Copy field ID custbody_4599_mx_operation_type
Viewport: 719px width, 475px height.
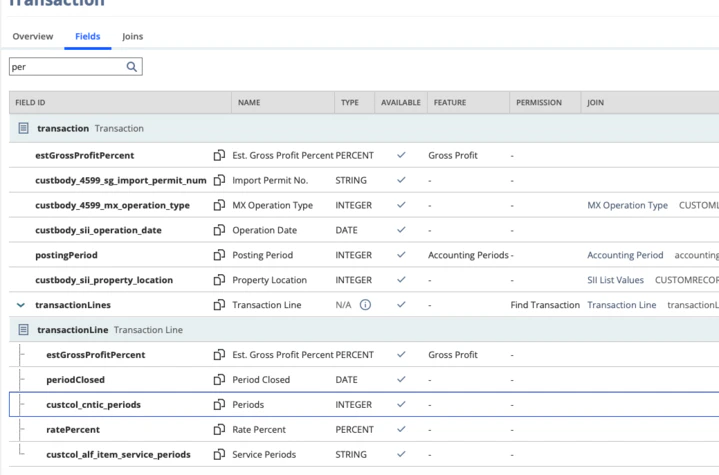(219, 205)
